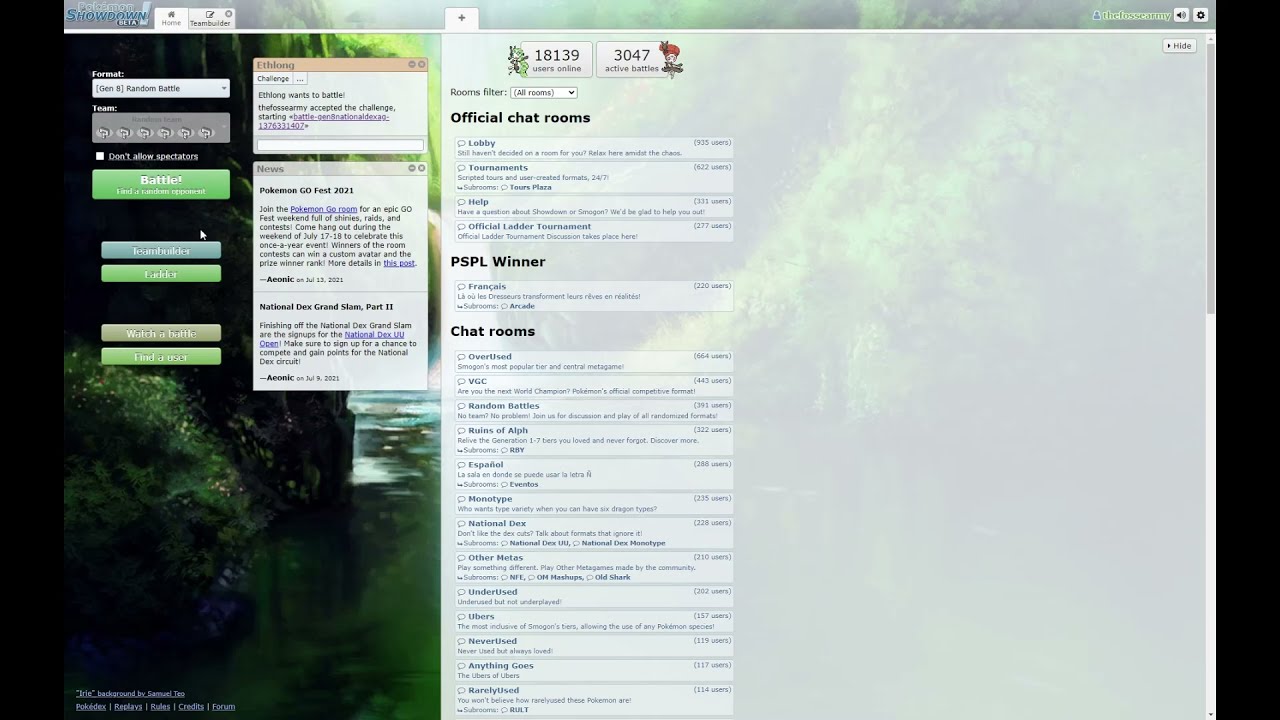The height and width of the screenshot is (720, 1280).
Task: Open the Format dropdown showing Gen 8 Random Battle
Action: [161, 88]
